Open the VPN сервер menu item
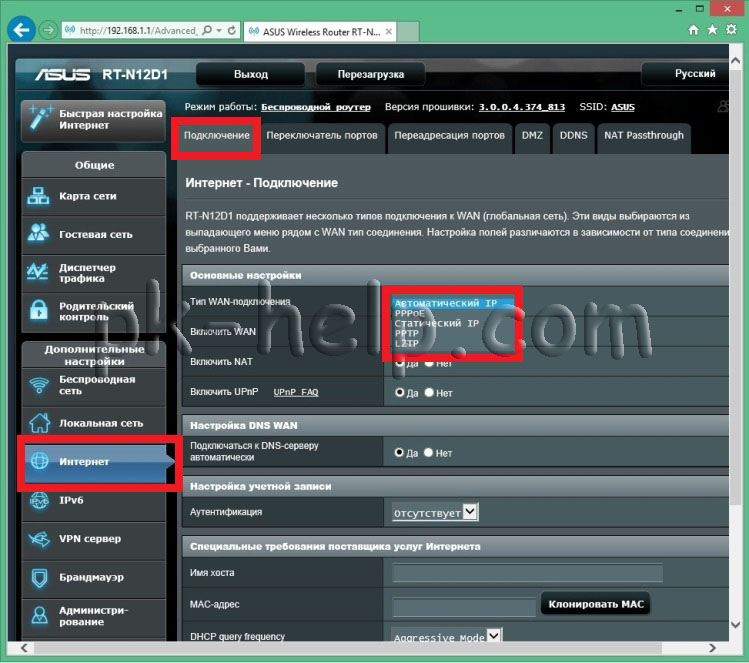The width and height of the screenshot is (749, 663). click(94, 539)
